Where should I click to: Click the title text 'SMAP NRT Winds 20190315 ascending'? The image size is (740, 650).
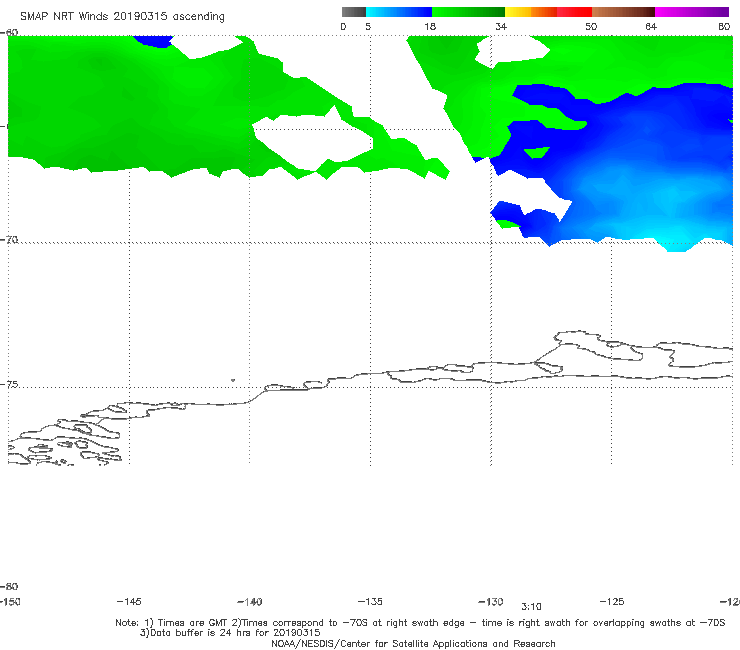pyautogui.click(x=122, y=16)
